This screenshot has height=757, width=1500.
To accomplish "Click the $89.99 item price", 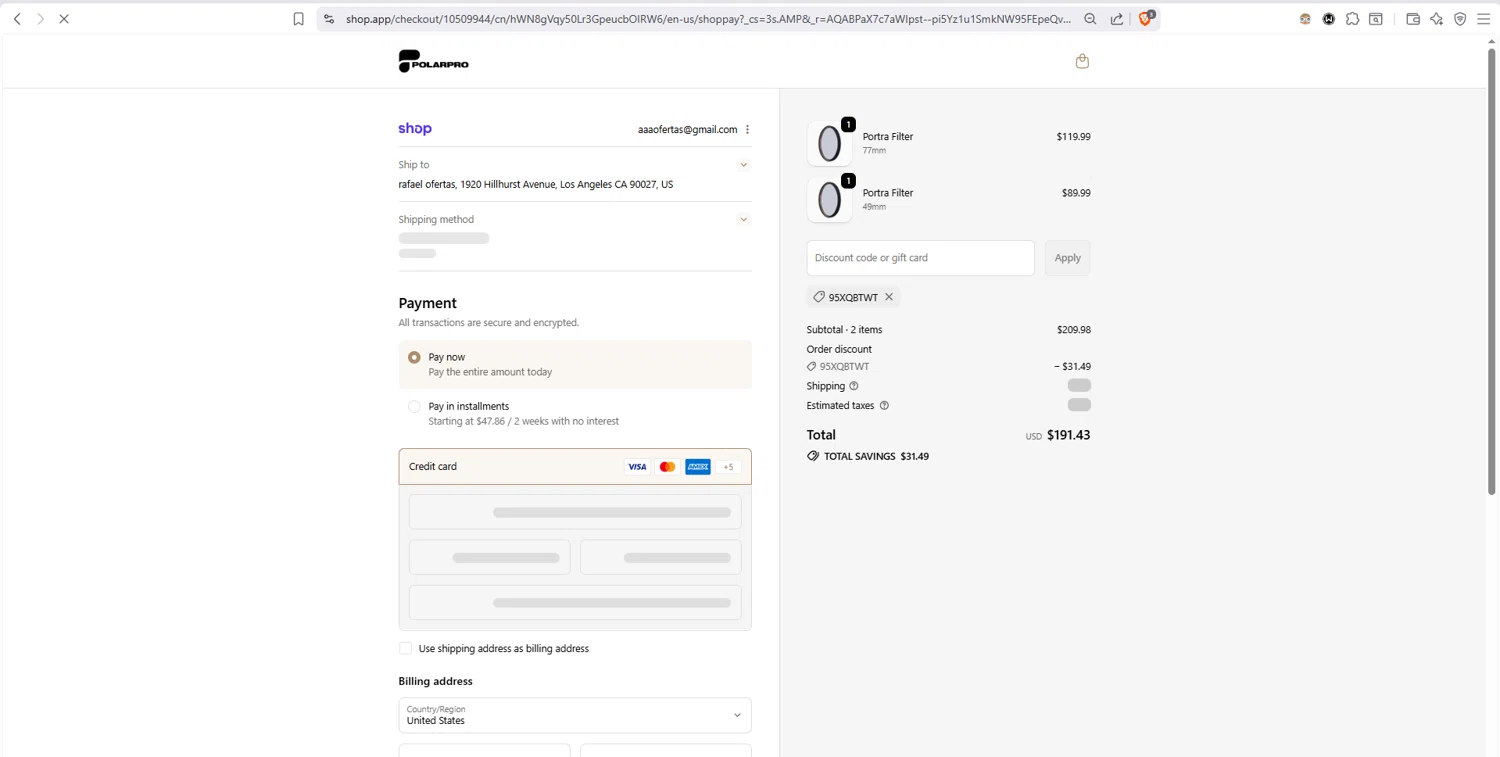I will [1076, 193].
